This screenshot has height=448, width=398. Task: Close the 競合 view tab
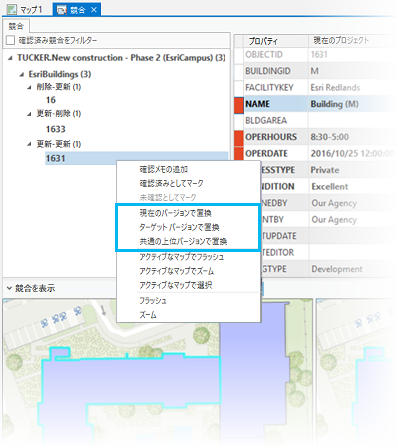(94, 10)
